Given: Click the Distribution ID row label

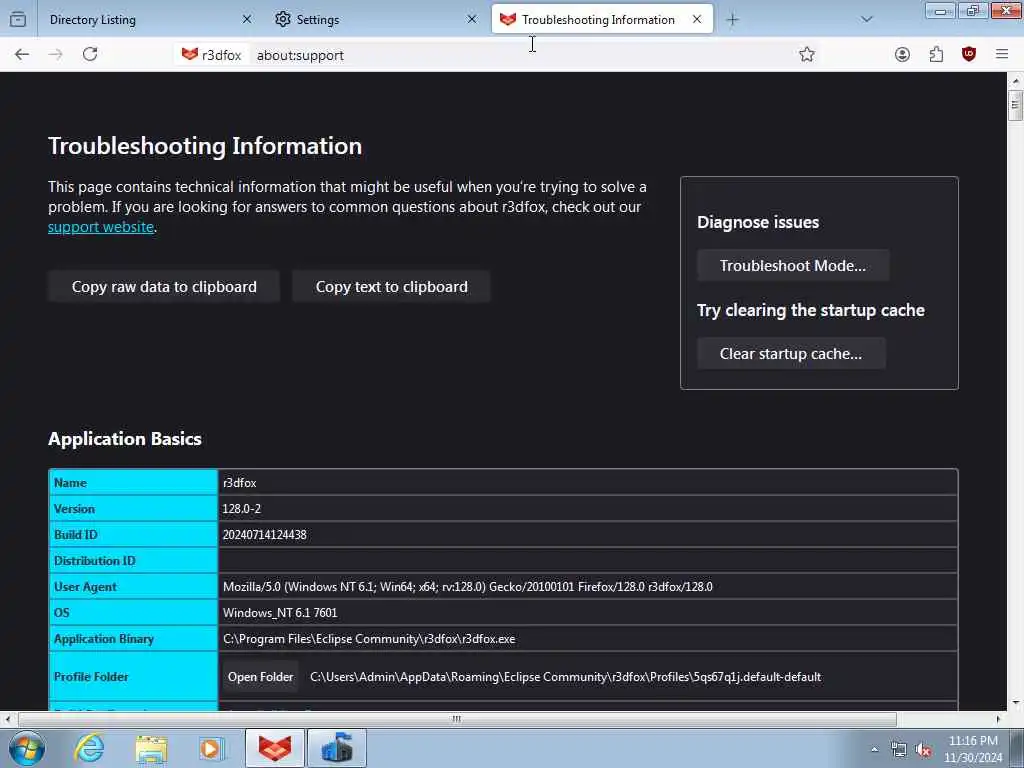Looking at the screenshot, I should 95,561.
